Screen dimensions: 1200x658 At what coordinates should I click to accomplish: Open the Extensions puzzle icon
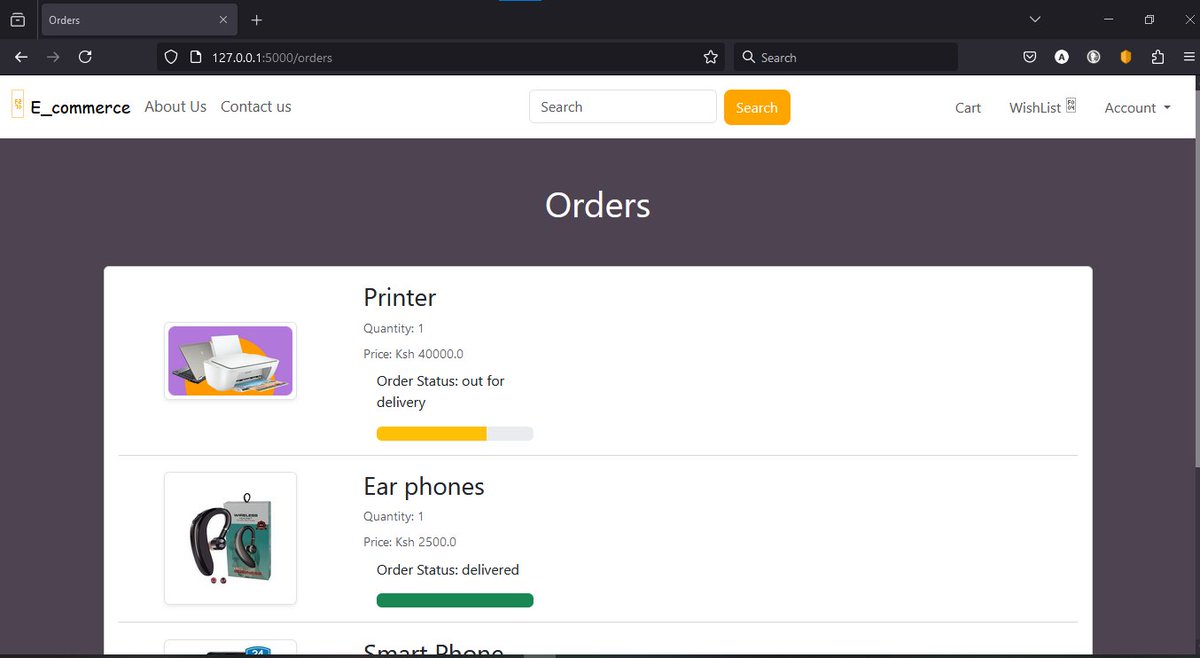[1158, 57]
